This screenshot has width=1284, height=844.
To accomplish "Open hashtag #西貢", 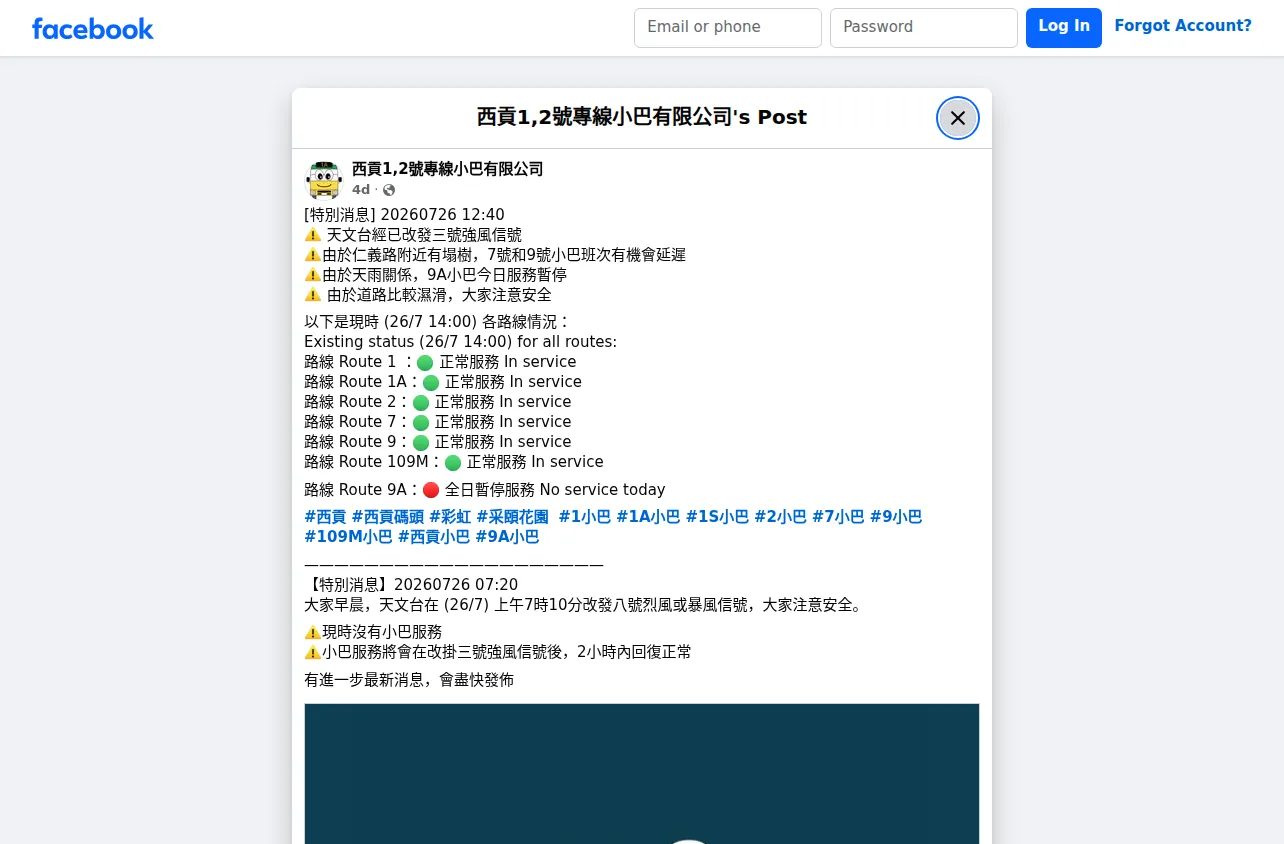I will [325, 517].
